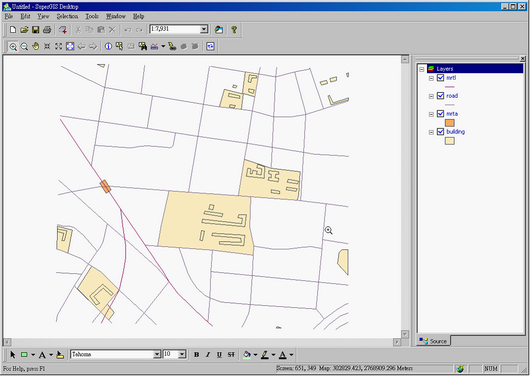This screenshot has width=530, height=376.
Task: Uncheck the mrta layer visibility checkbox
Action: click(440, 114)
